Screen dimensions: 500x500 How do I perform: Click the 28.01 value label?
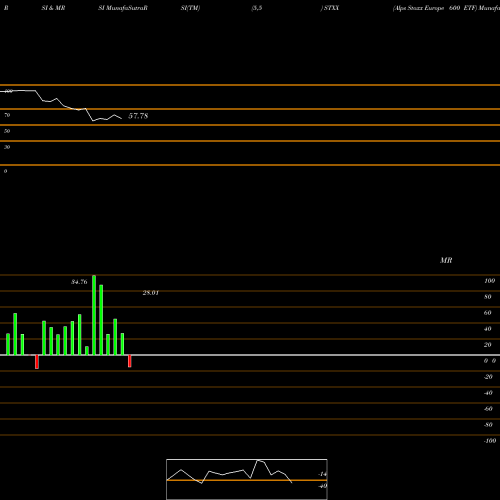pos(151,293)
